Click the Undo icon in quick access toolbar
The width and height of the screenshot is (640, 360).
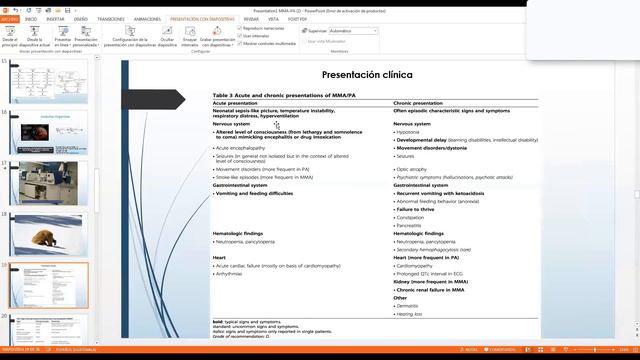coord(16,11)
